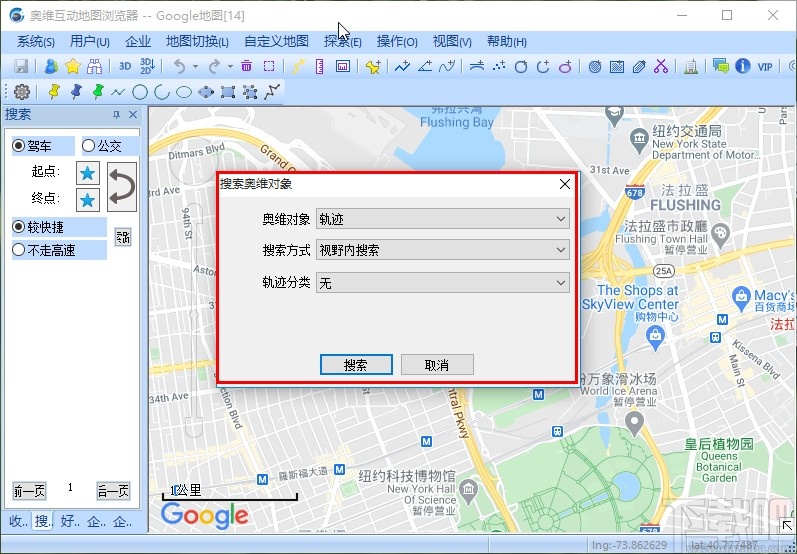Click the redo arrow

(214, 66)
